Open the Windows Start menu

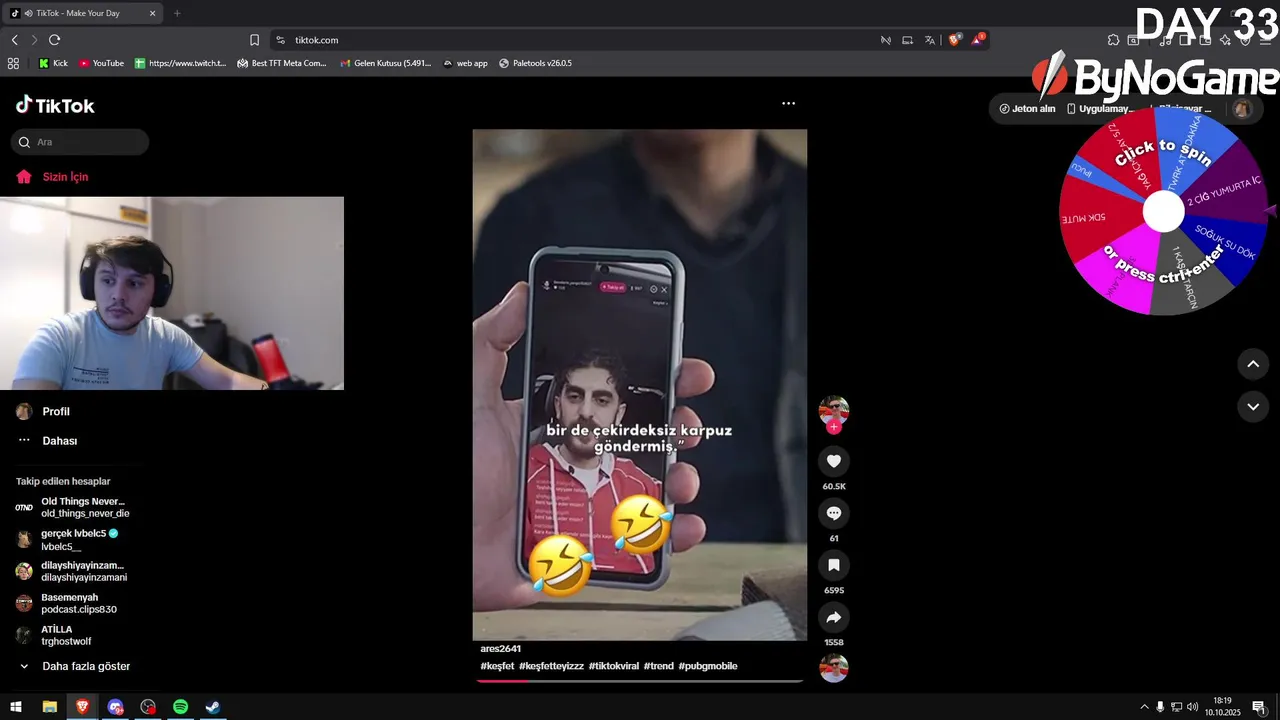(x=16, y=707)
